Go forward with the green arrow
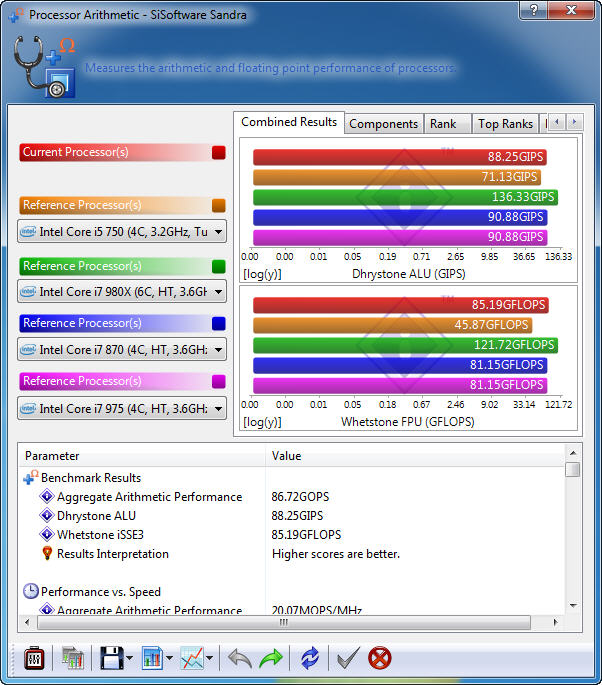 [x=271, y=658]
